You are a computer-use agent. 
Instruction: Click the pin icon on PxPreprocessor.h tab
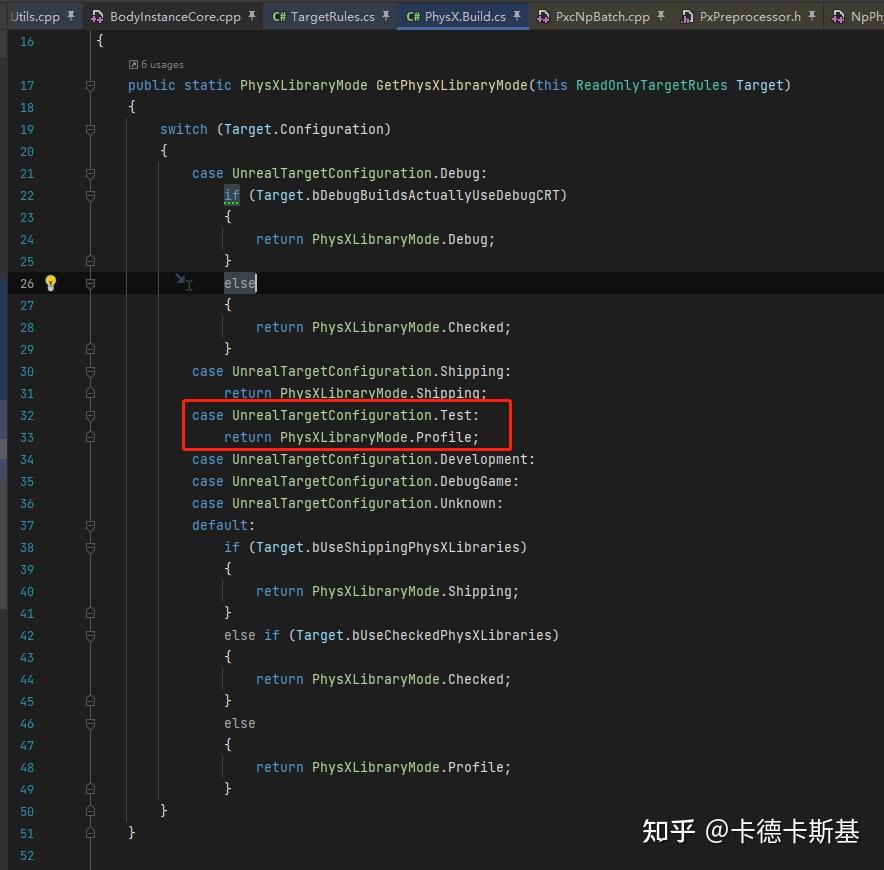click(812, 16)
